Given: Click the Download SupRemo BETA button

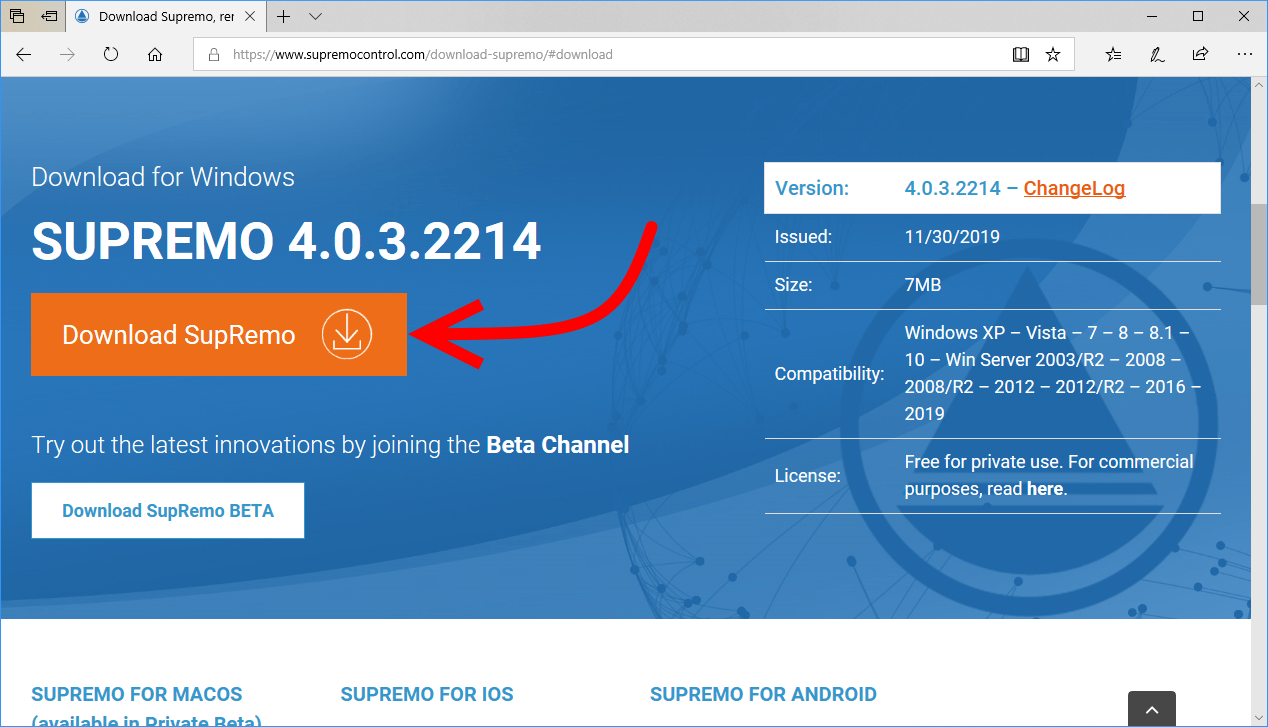Looking at the screenshot, I should point(168,511).
